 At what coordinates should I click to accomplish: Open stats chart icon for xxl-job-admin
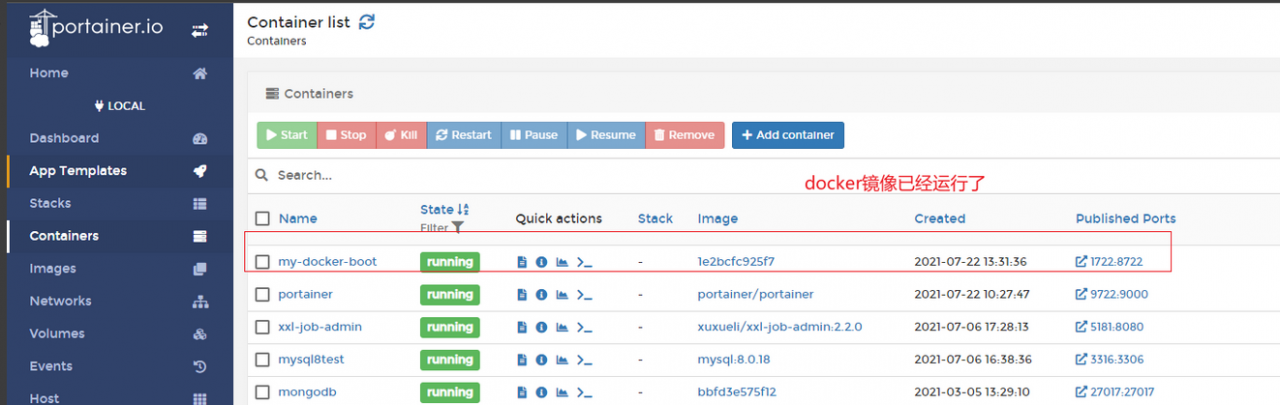coord(562,327)
